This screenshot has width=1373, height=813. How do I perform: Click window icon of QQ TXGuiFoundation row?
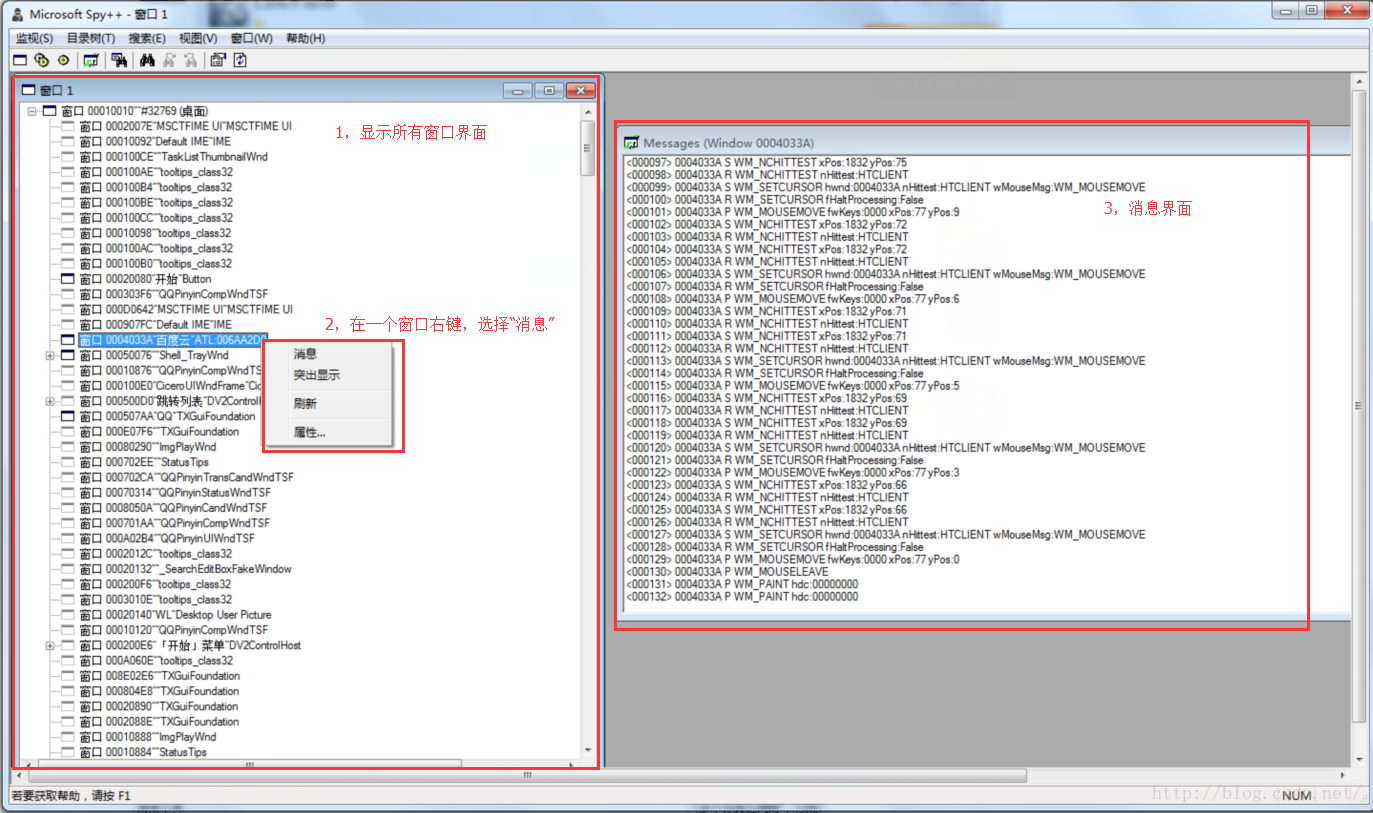[x=68, y=416]
